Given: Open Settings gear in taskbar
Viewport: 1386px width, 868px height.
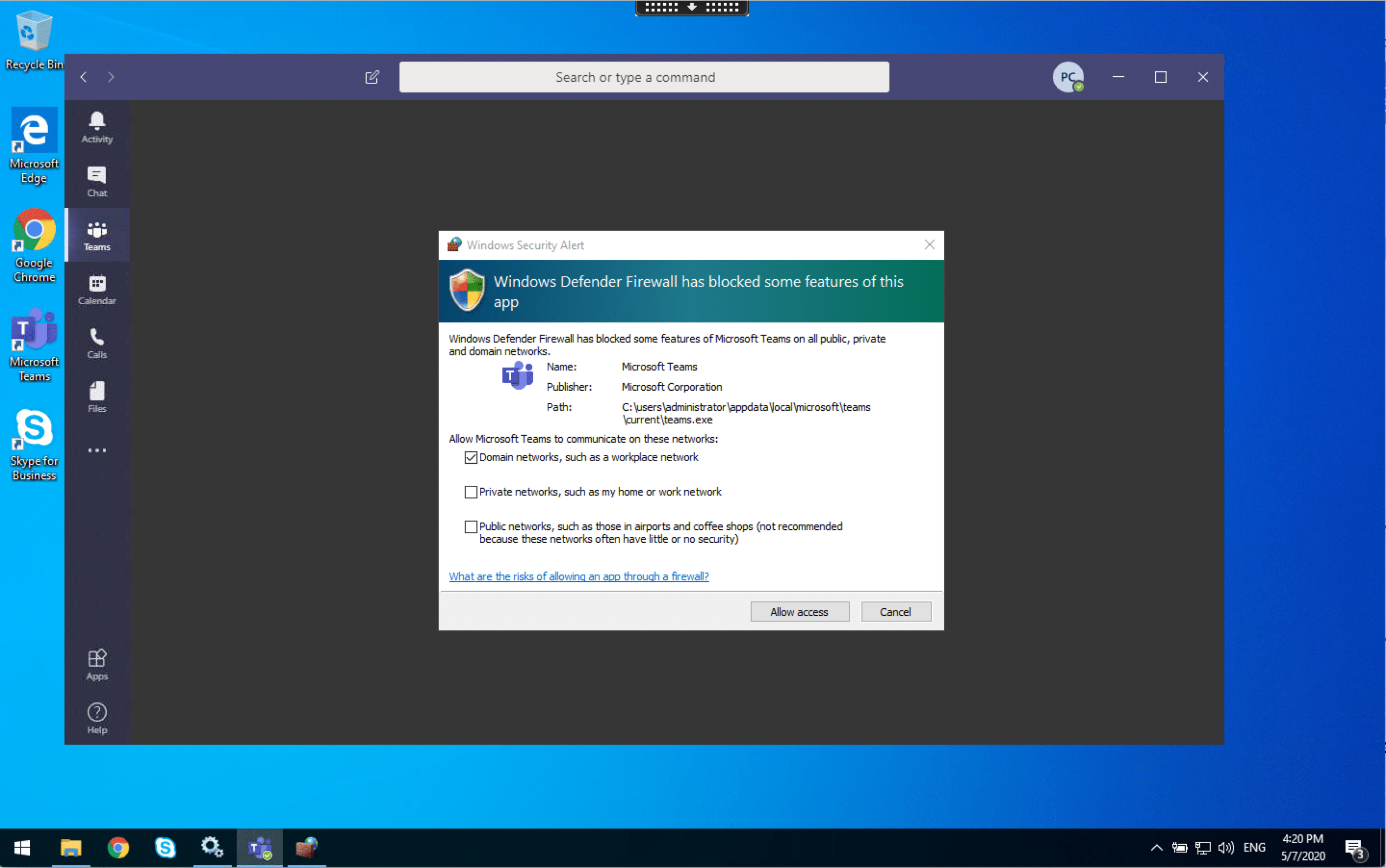Looking at the screenshot, I should [x=212, y=848].
